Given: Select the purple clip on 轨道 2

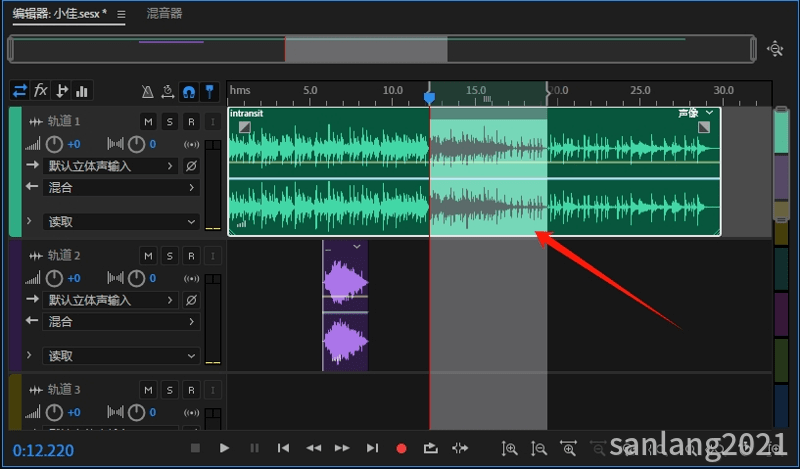Looking at the screenshot, I should [x=345, y=306].
